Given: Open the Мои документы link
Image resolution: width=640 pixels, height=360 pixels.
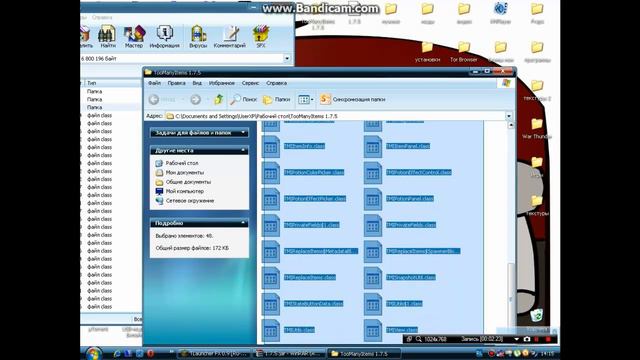Looking at the screenshot, I should (184, 172).
